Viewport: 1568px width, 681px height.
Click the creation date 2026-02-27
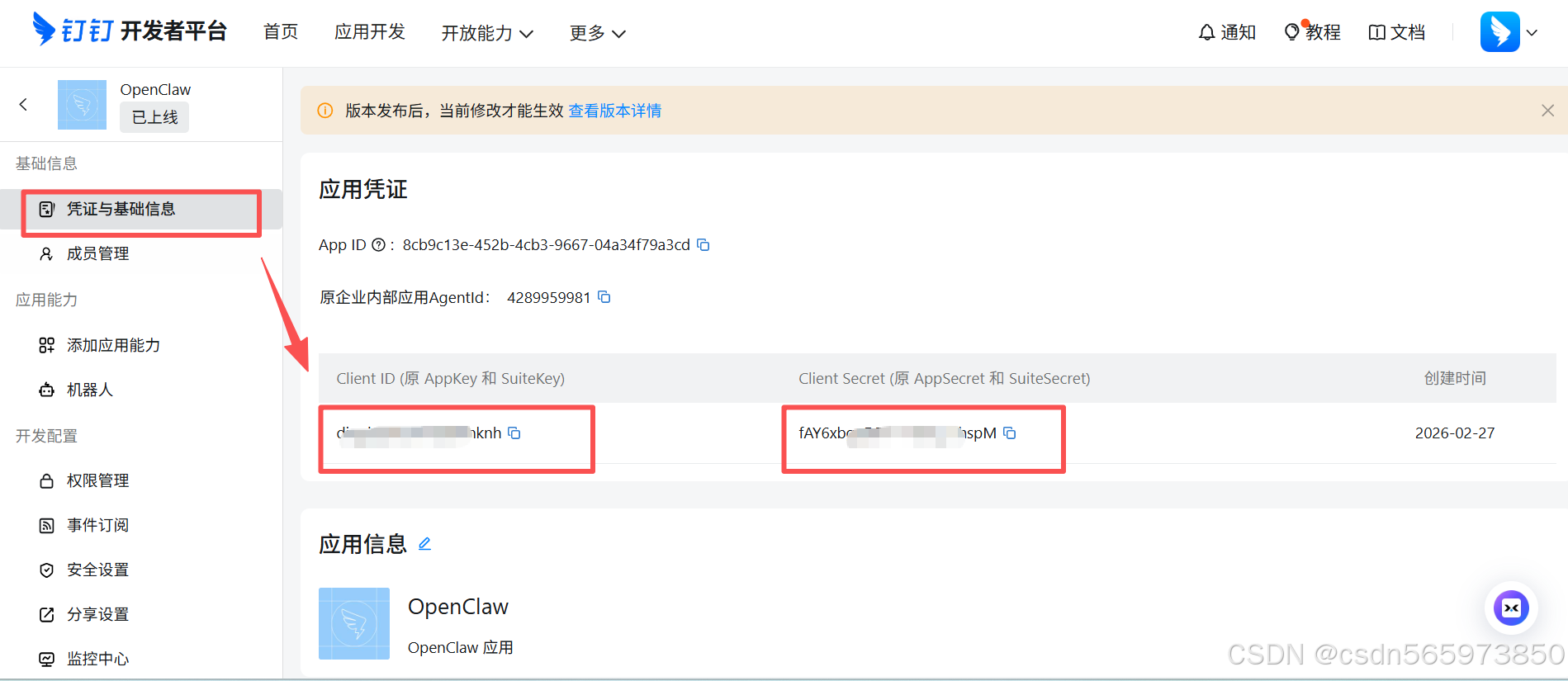point(1455,433)
